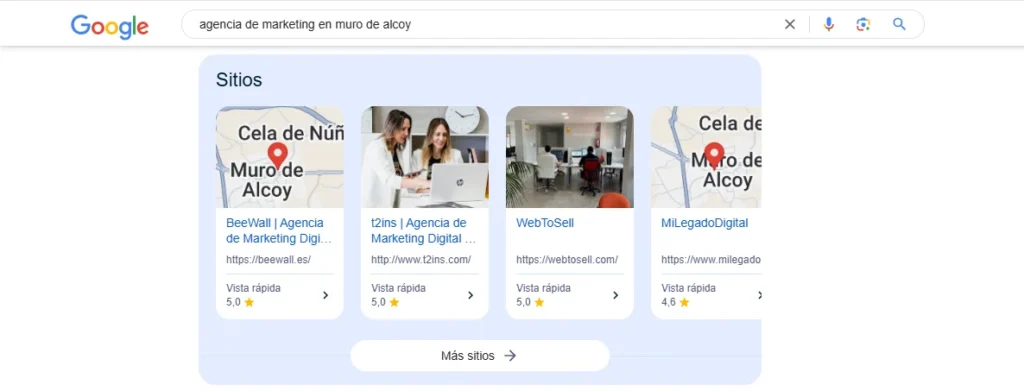Click the https://beewall.es/ URL text
This screenshot has width=1024, height=391.
tap(268, 259)
